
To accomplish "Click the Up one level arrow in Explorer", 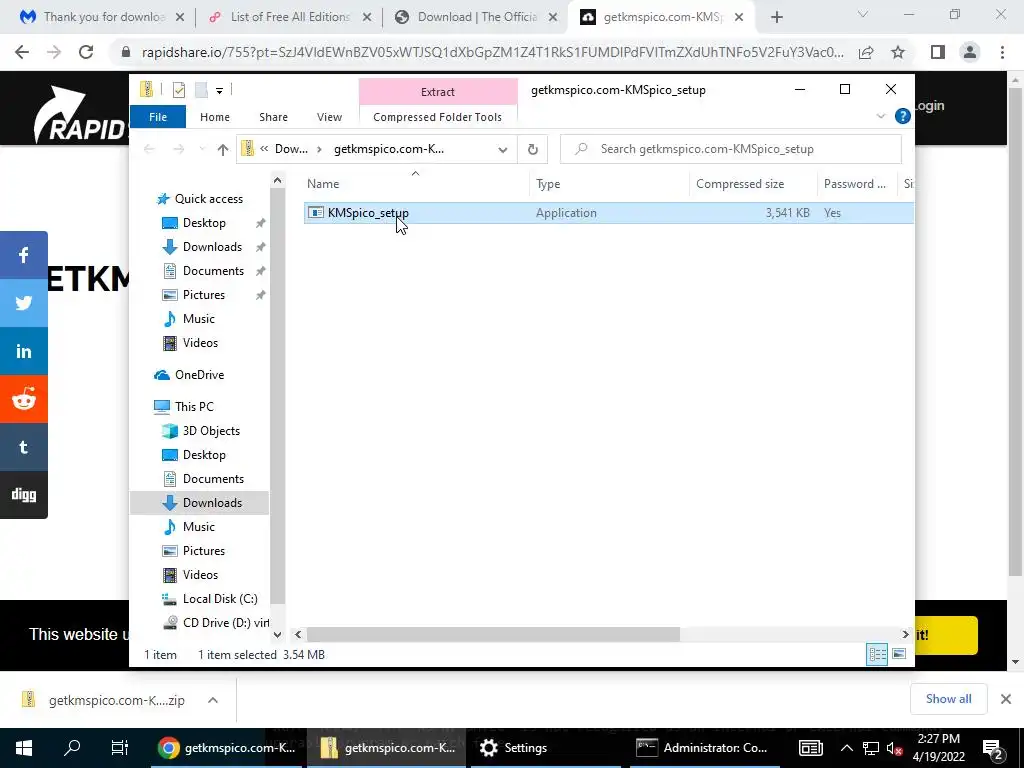I will tap(223, 150).
